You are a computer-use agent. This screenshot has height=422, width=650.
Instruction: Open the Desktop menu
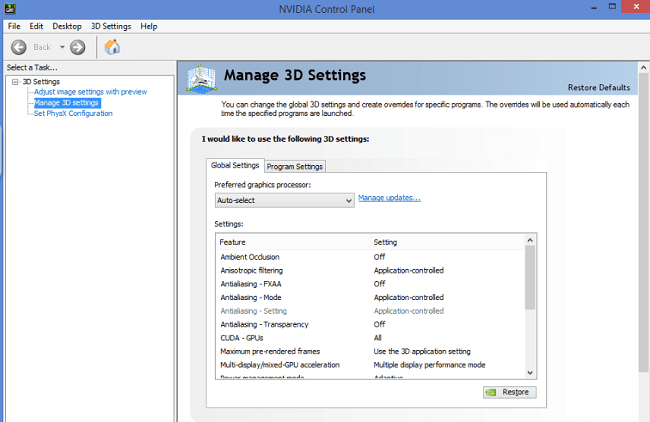coord(67,26)
